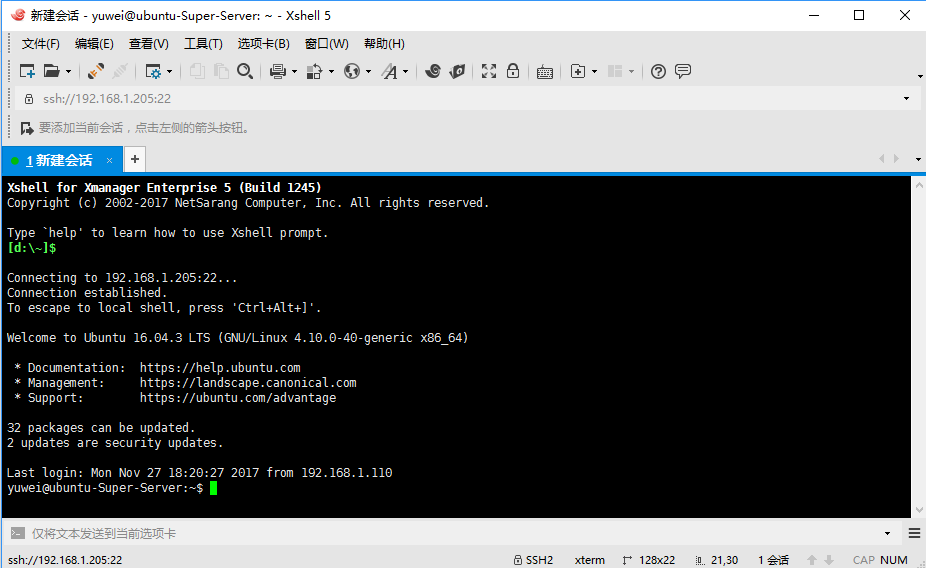Expand the new tab icon dropdown arrow
The height and width of the screenshot is (568, 926).
pos(594,72)
